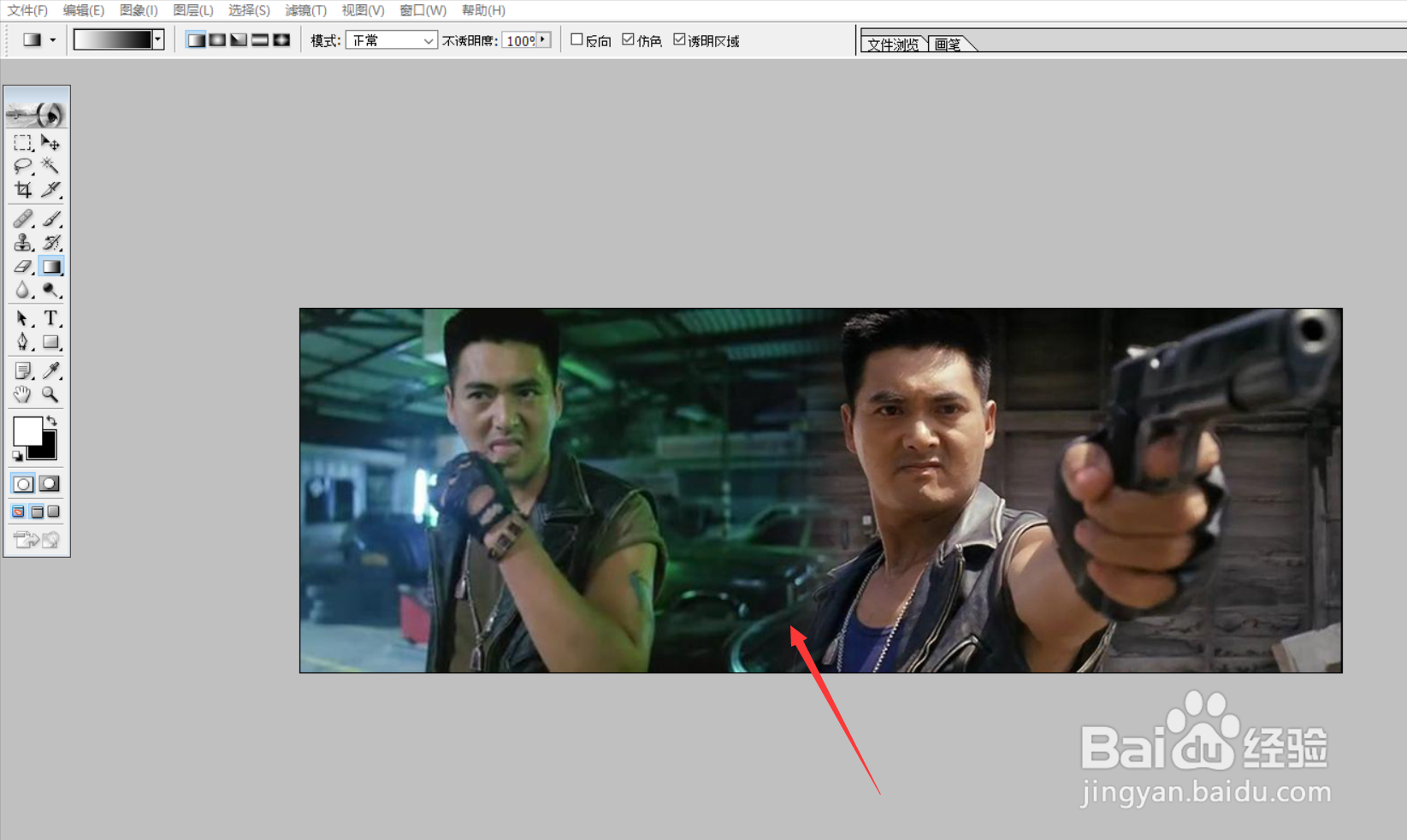Viewport: 1407px width, 840px height.
Task: Choose Standard screen mode
Action: point(19,512)
